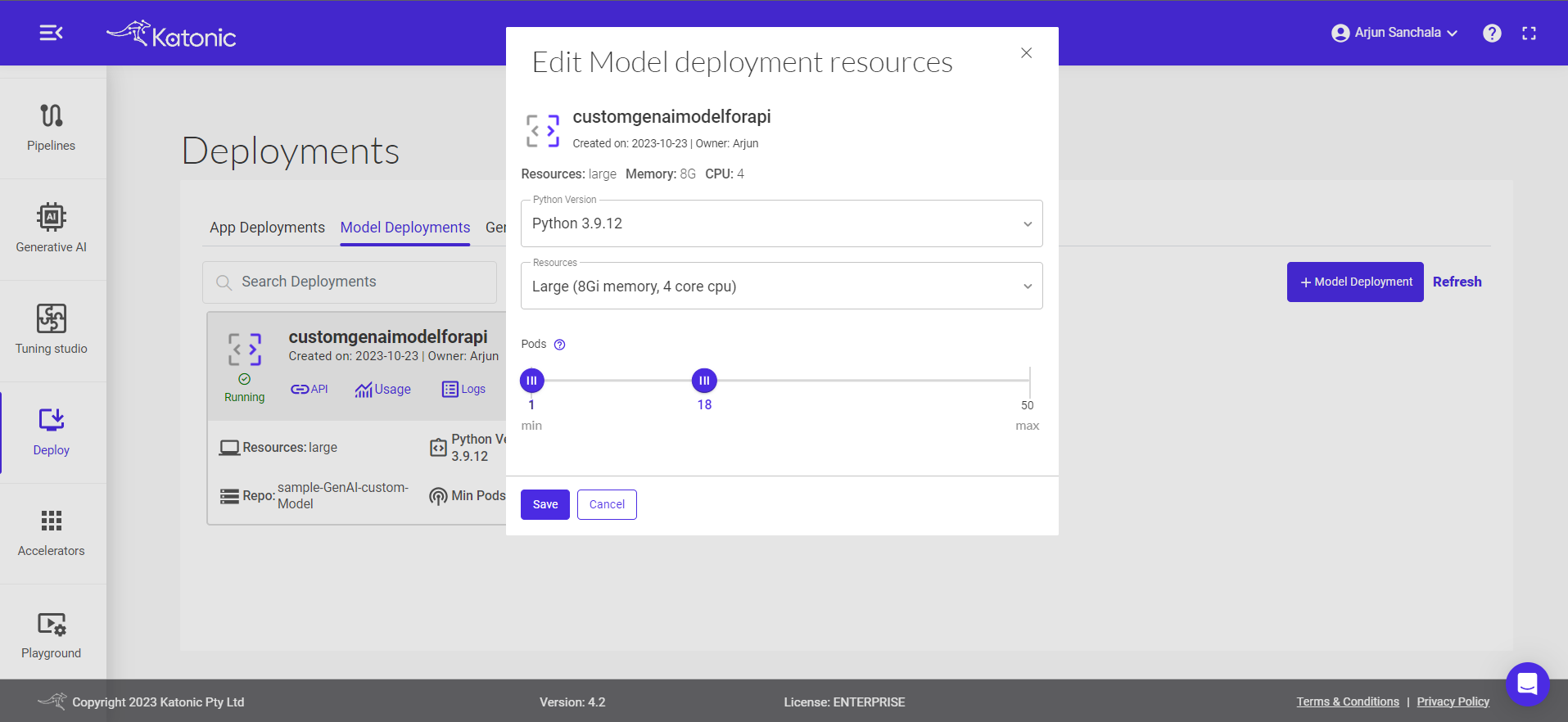Open the Generative AI sidebar icon
The image size is (1568, 722).
click(52, 217)
